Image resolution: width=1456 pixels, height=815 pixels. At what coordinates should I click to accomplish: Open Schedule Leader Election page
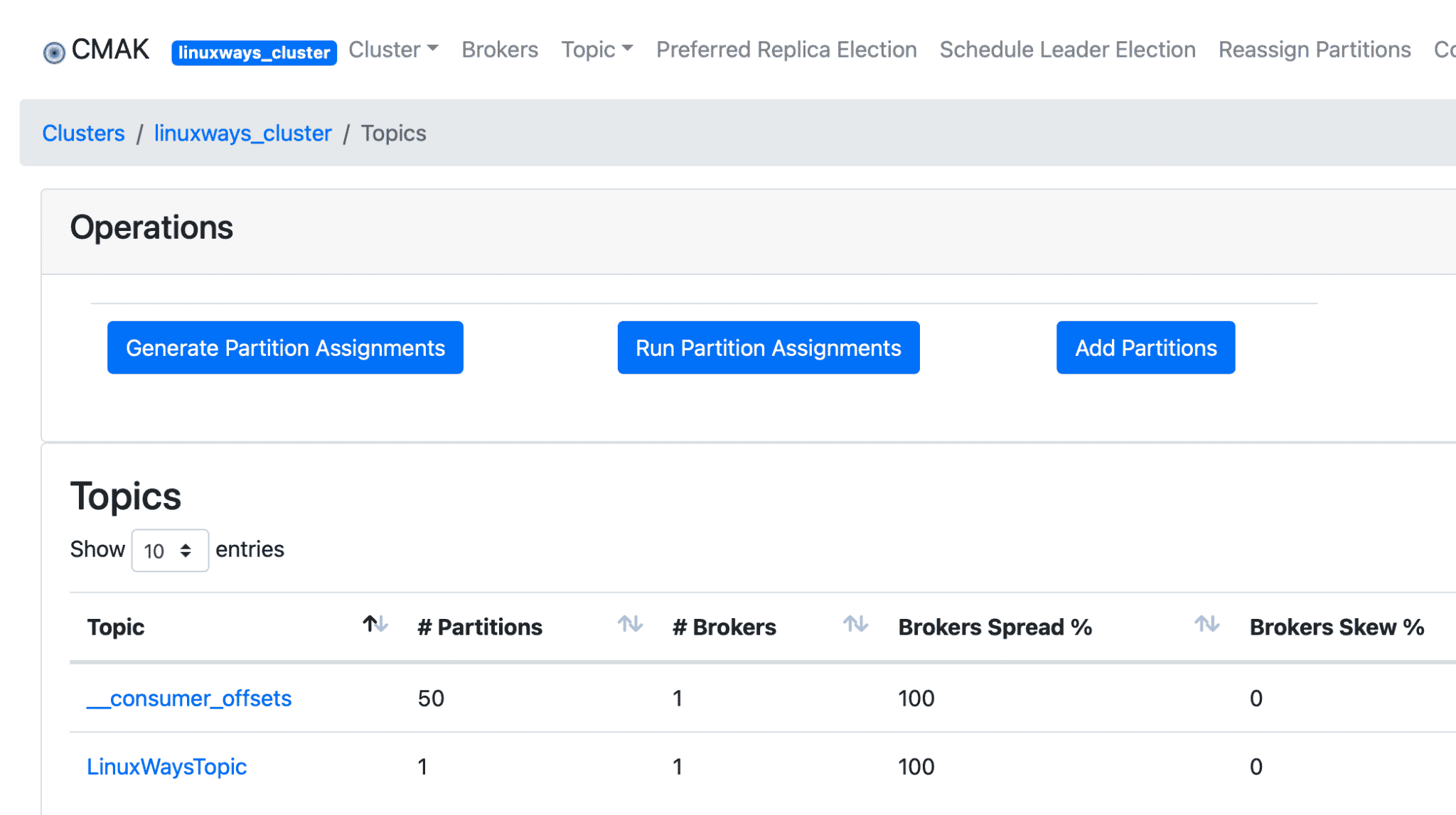click(1067, 50)
